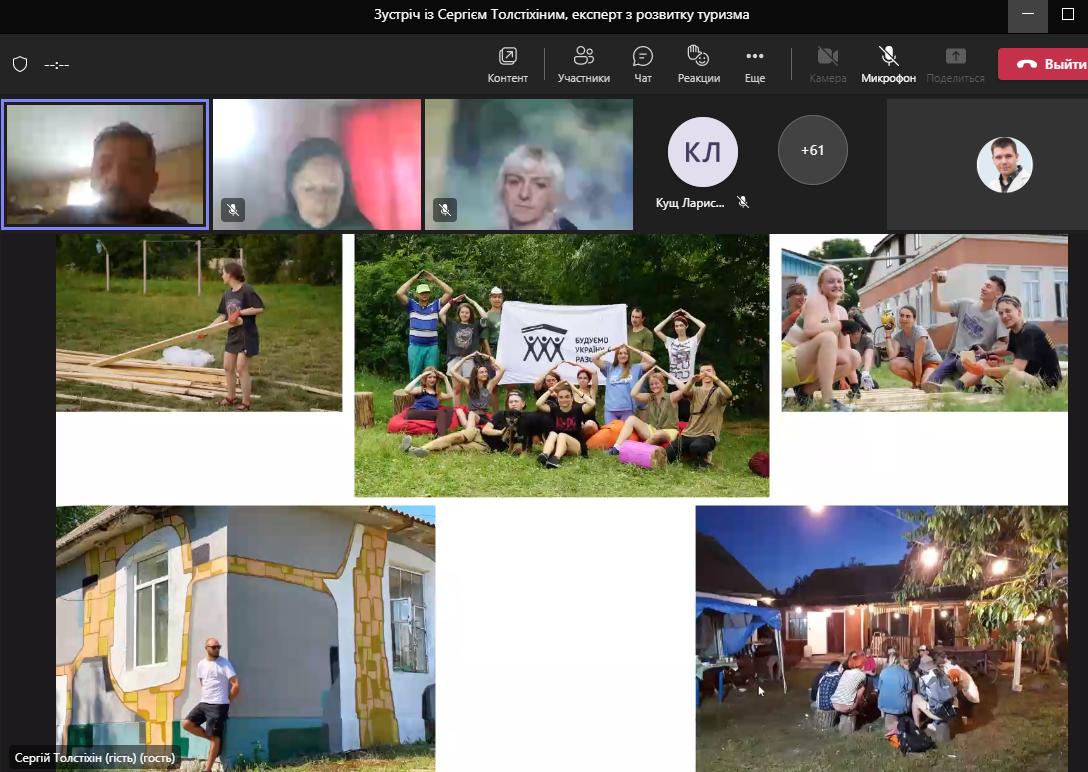Leave the meeting with Выйти button
Screen dimensions: 1088x772
click(x=1042, y=64)
